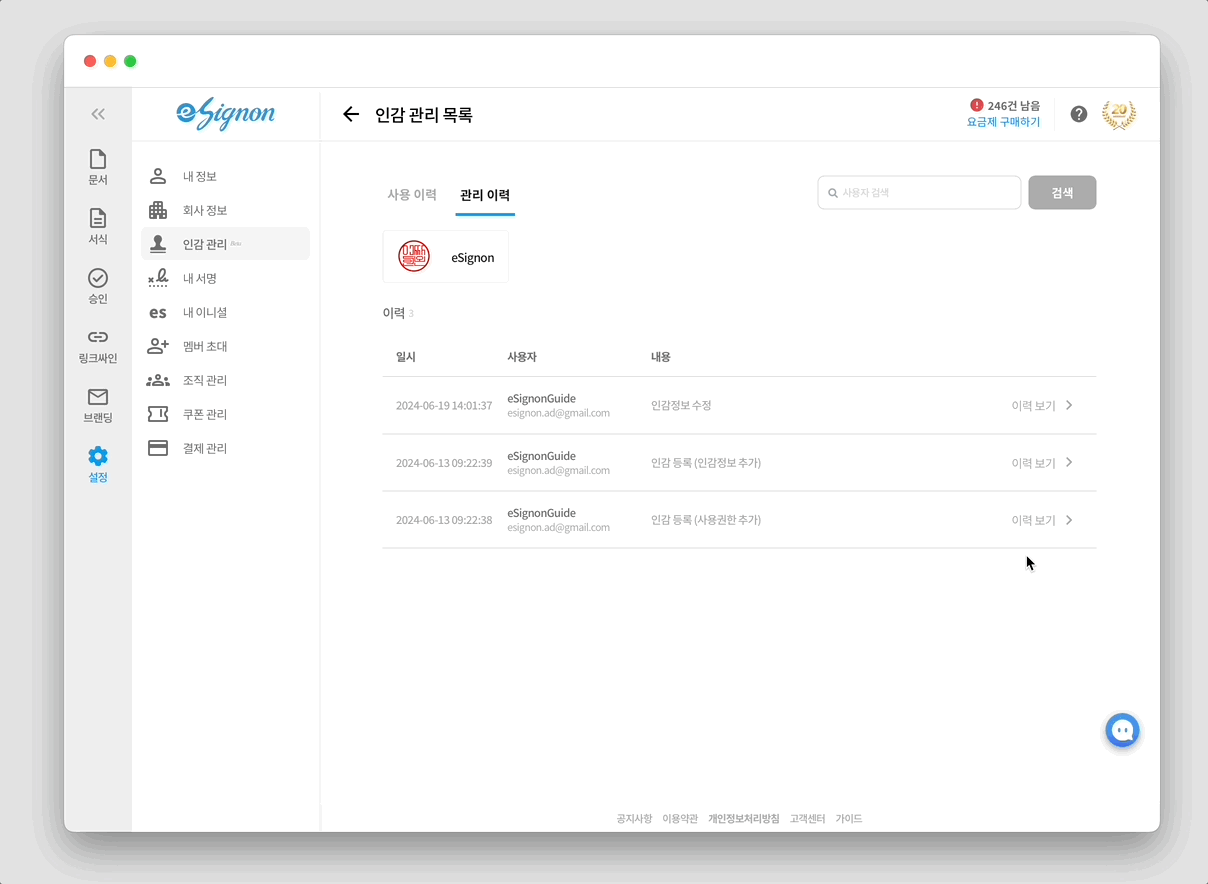
Task: Click the 일시 column header
Action: tap(406, 357)
